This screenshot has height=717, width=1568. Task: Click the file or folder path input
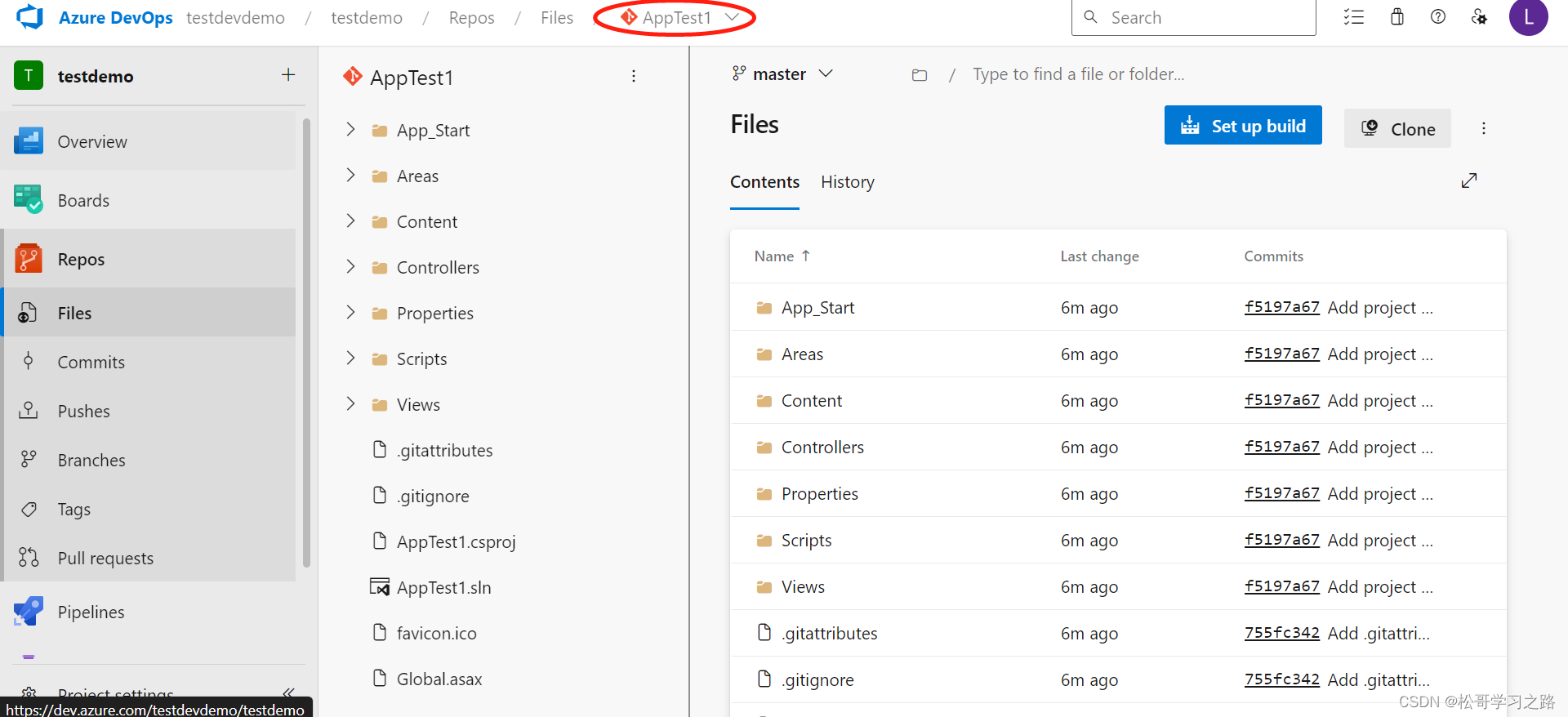(1078, 74)
